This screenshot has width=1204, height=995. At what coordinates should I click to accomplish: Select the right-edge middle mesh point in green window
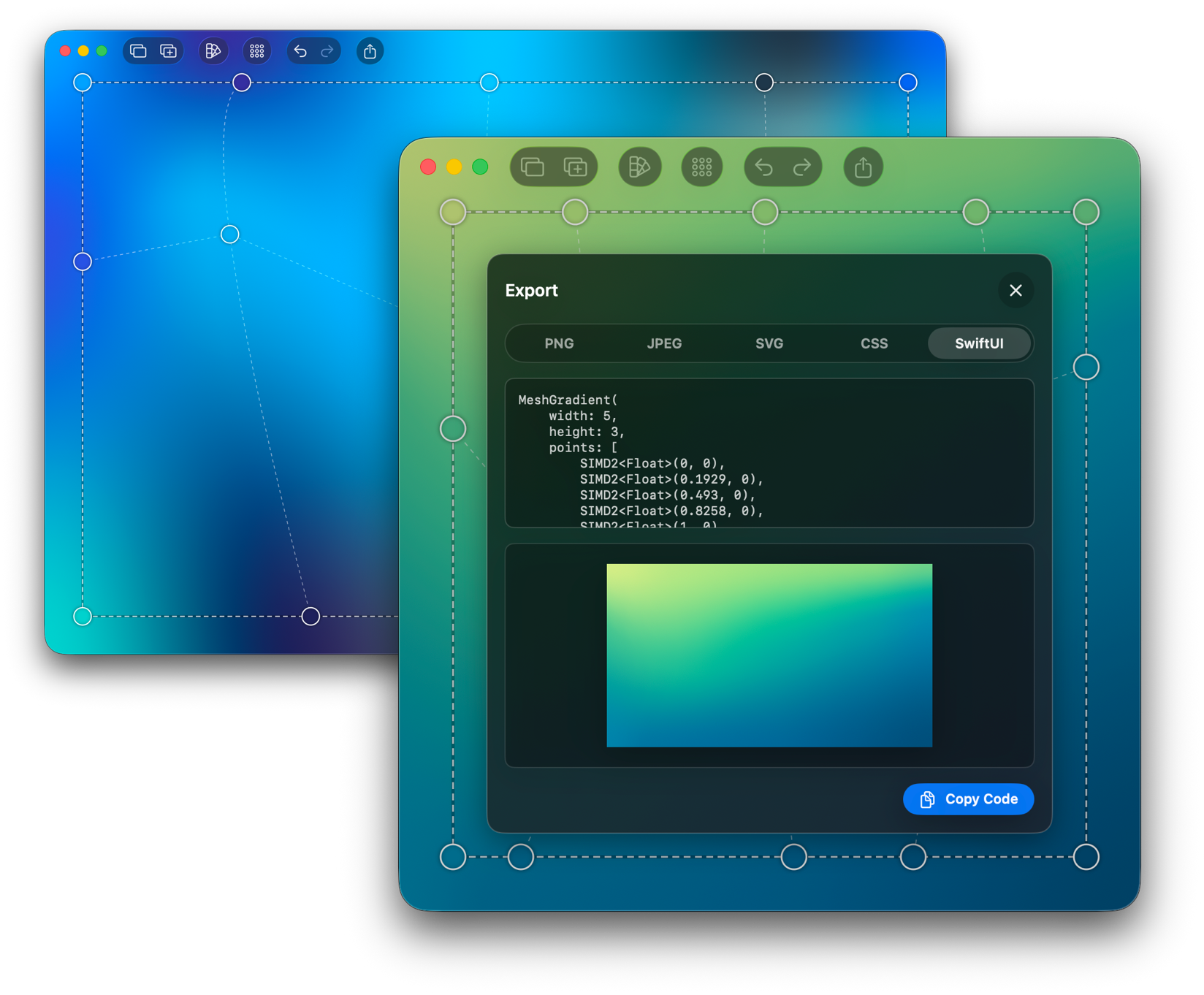1086,367
